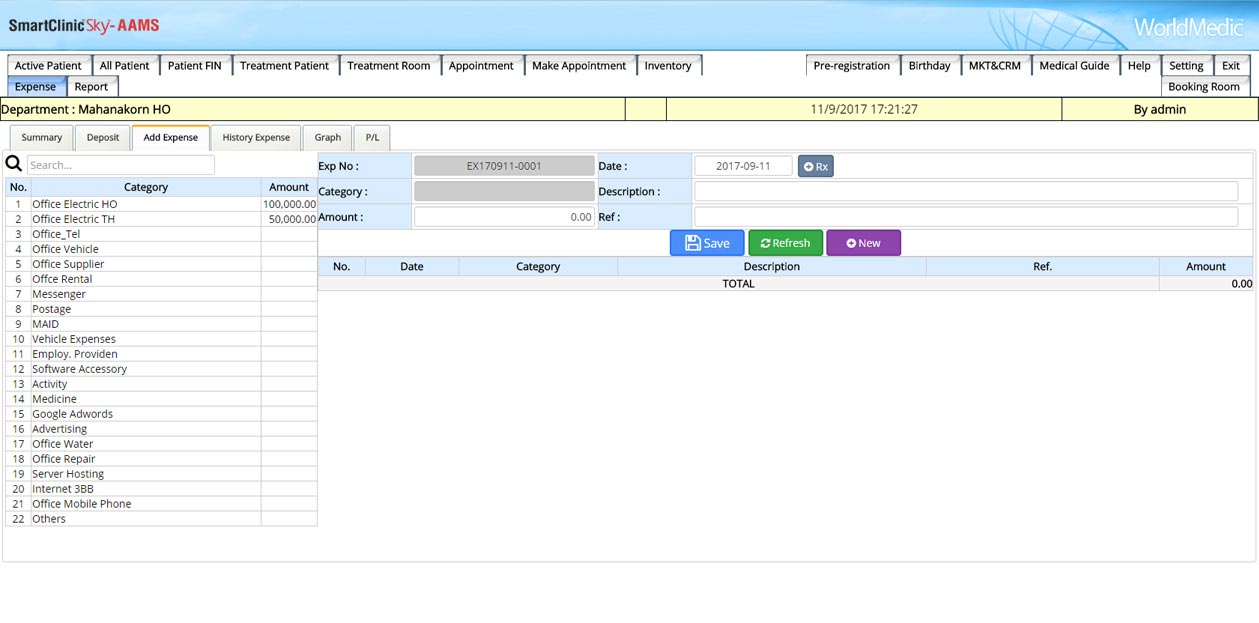Open the Graph tab
This screenshot has height=623, width=1259.
[328, 138]
